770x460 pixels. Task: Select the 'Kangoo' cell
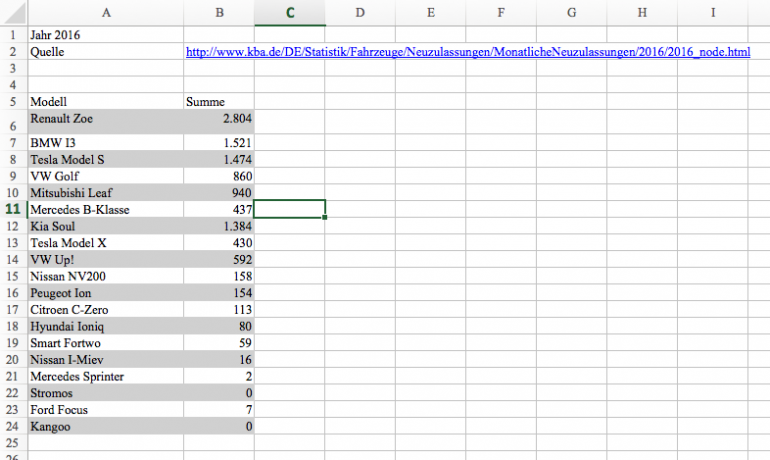click(x=106, y=427)
